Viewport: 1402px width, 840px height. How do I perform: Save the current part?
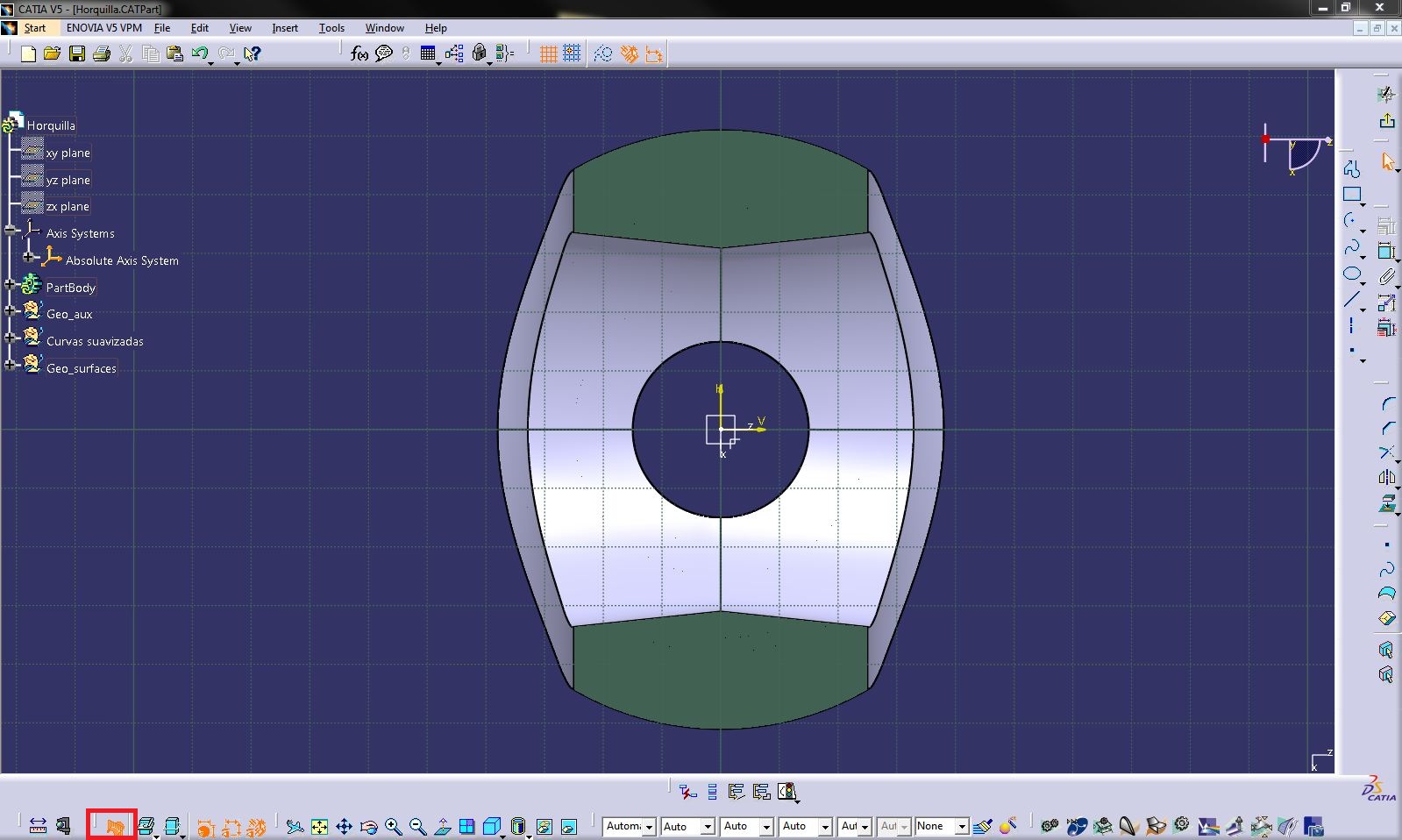[x=77, y=54]
